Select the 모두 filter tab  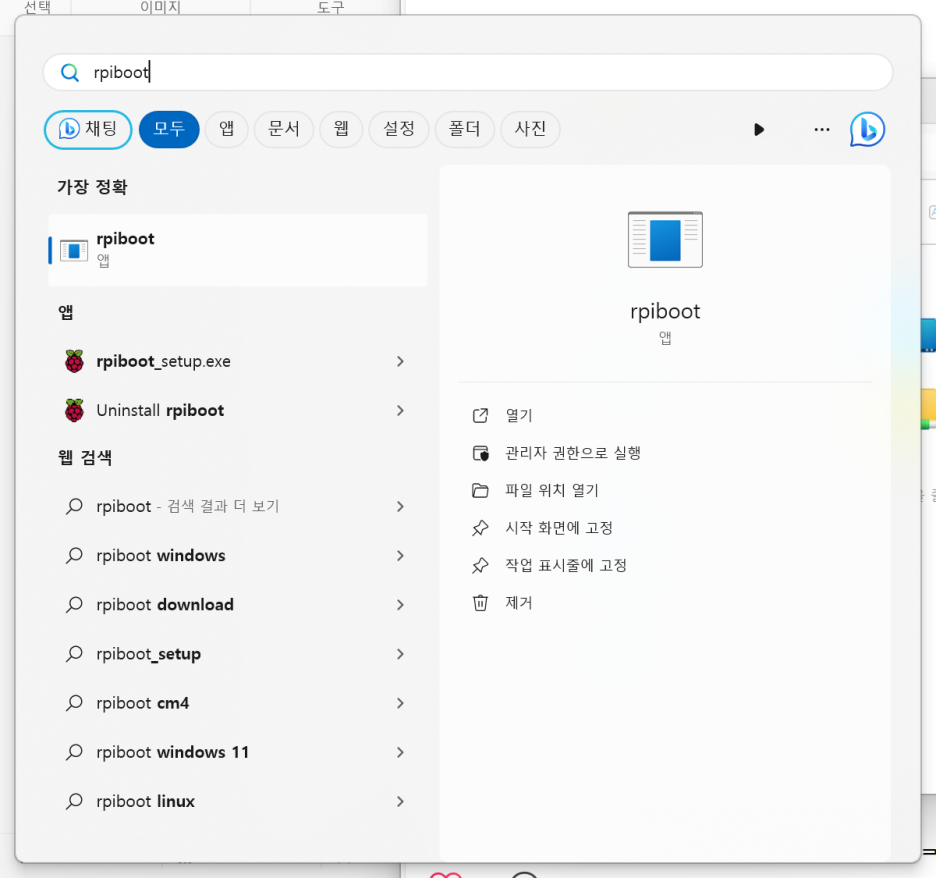[169, 129]
